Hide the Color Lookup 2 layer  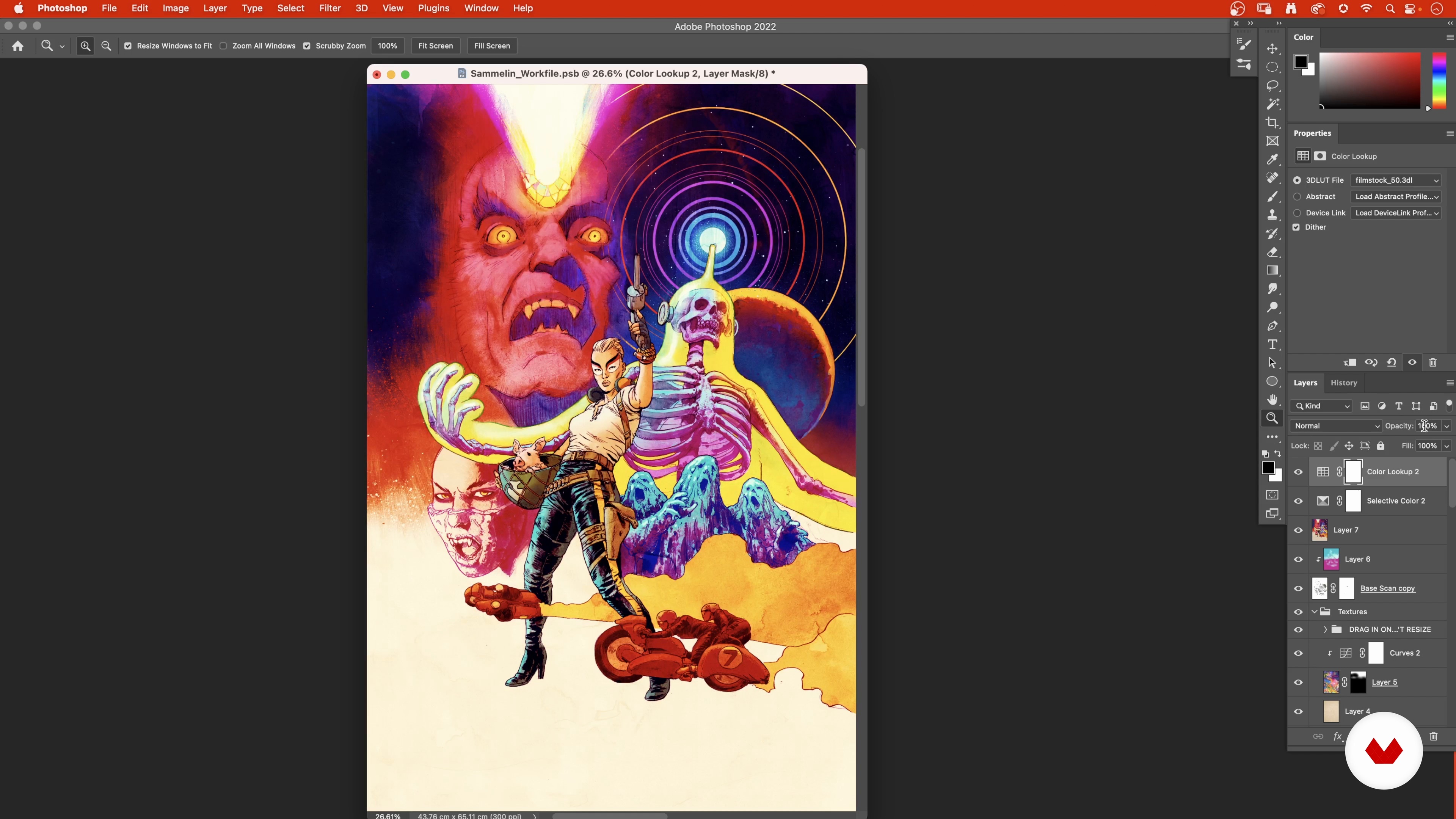1298,472
